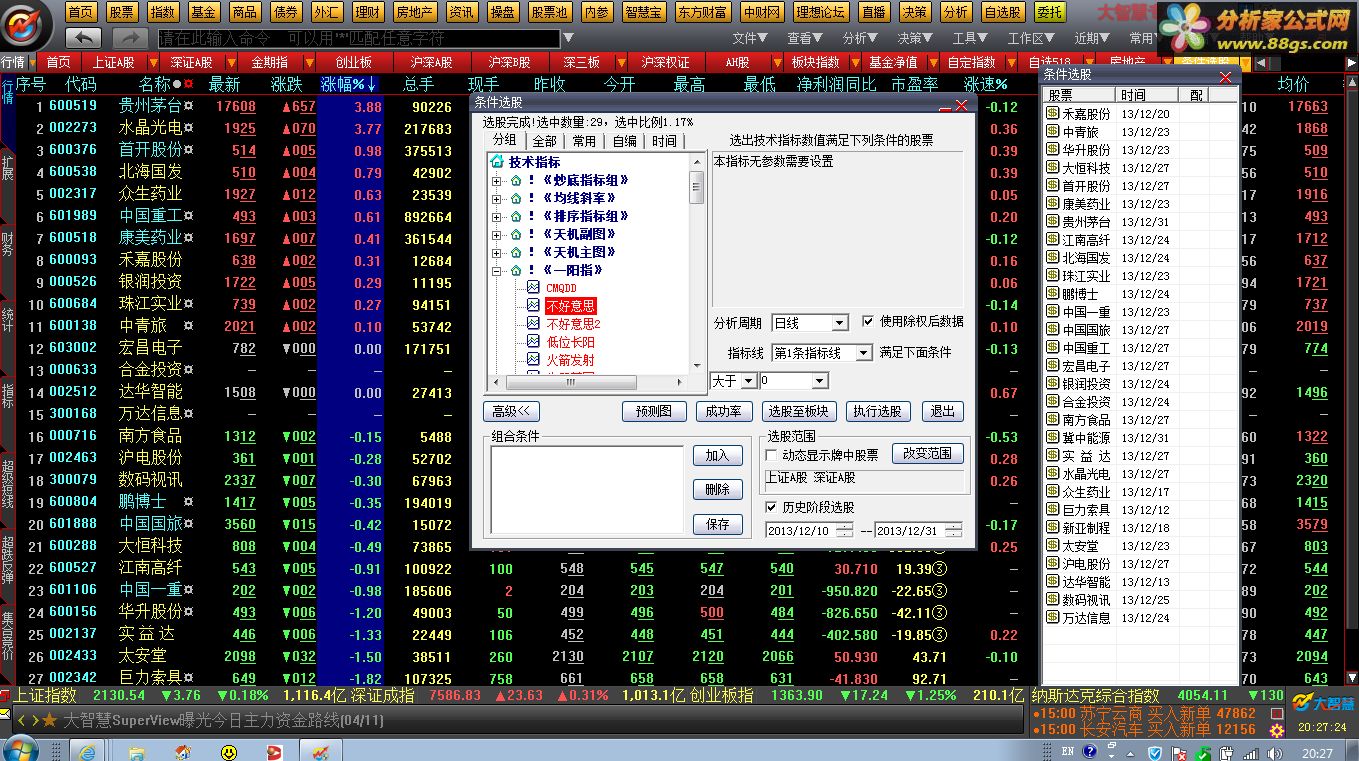
Task: Switch to the 时间 tab in dialog
Action: pos(664,141)
